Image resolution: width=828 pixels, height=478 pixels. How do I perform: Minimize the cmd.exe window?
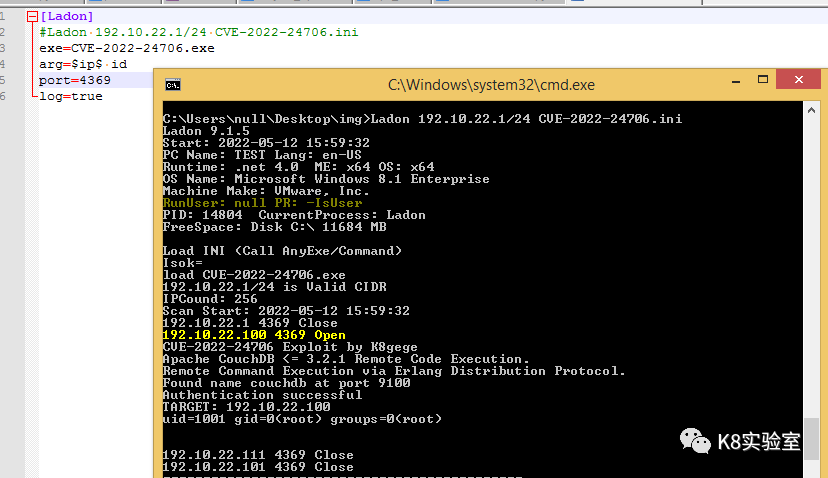(736, 81)
